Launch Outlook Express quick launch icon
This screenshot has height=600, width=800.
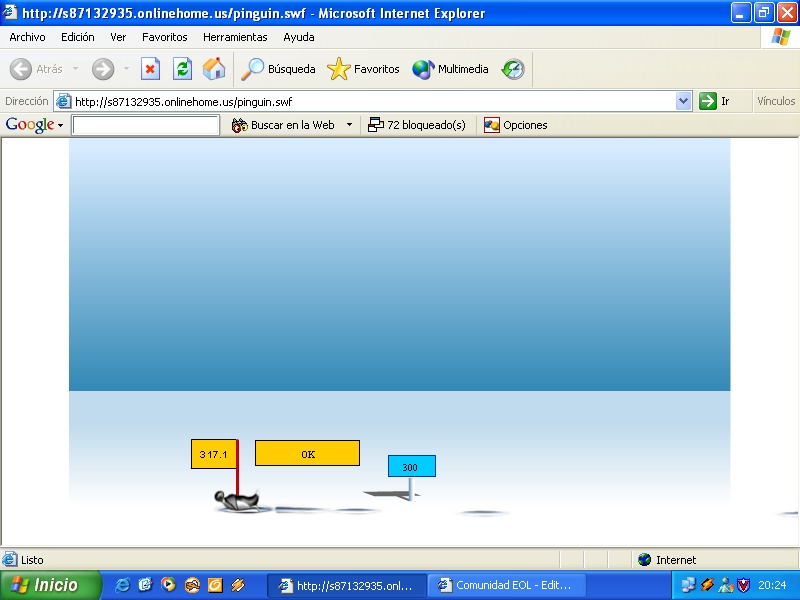pos(145,585)
